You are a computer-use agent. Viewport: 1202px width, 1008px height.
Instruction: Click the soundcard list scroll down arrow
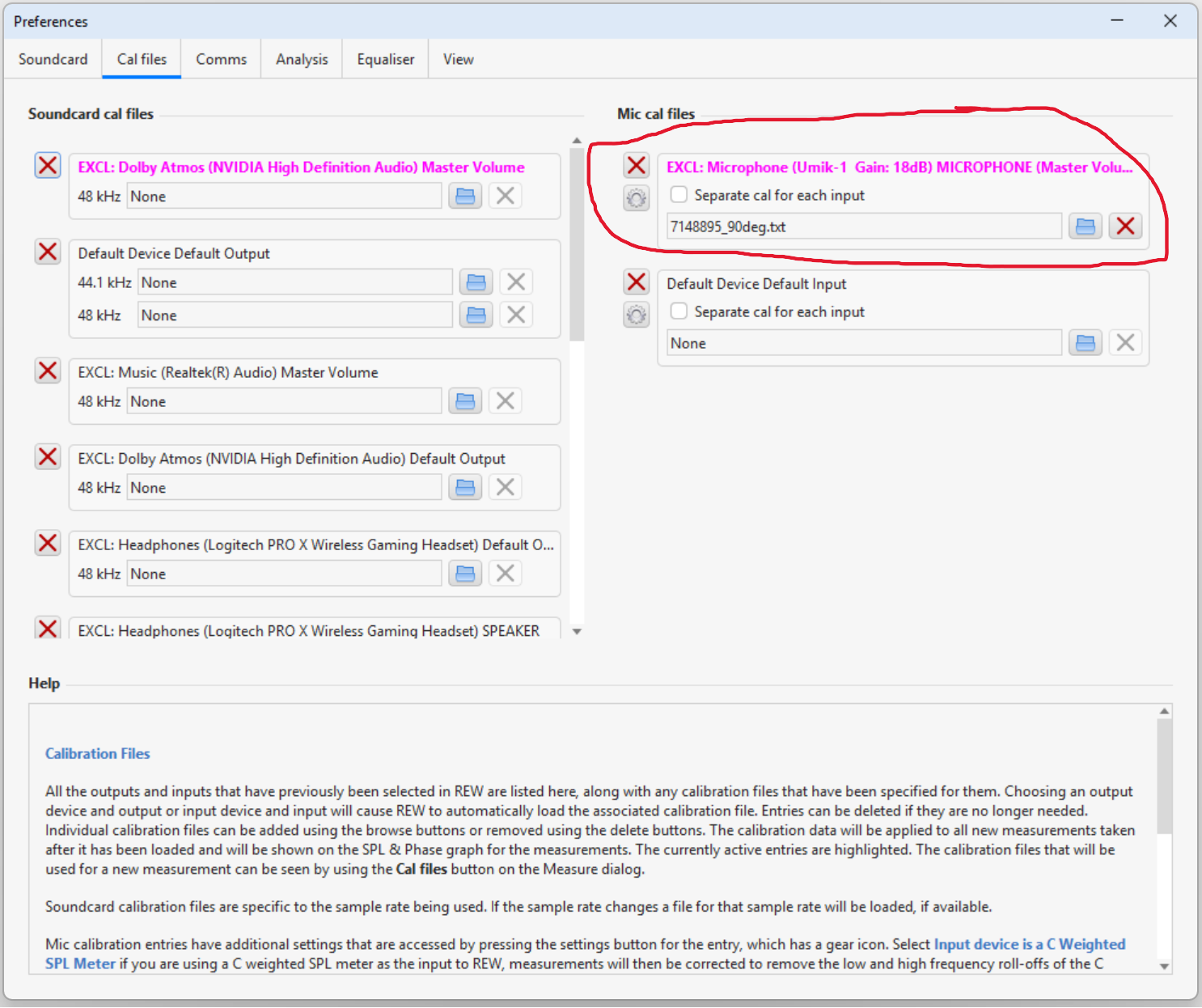pos(577,632)
